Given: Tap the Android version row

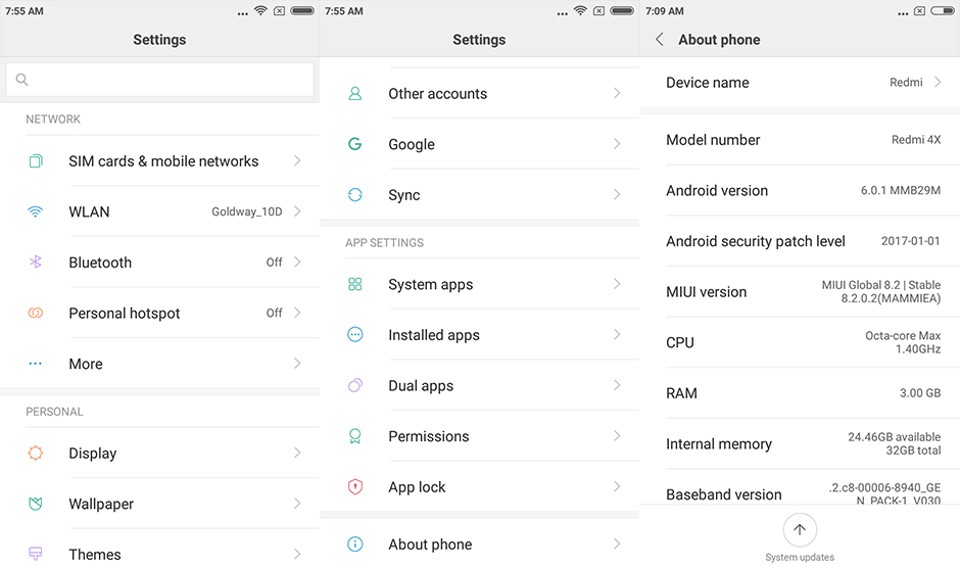Looking at the screenshot, I should click(x=800, y=190).
